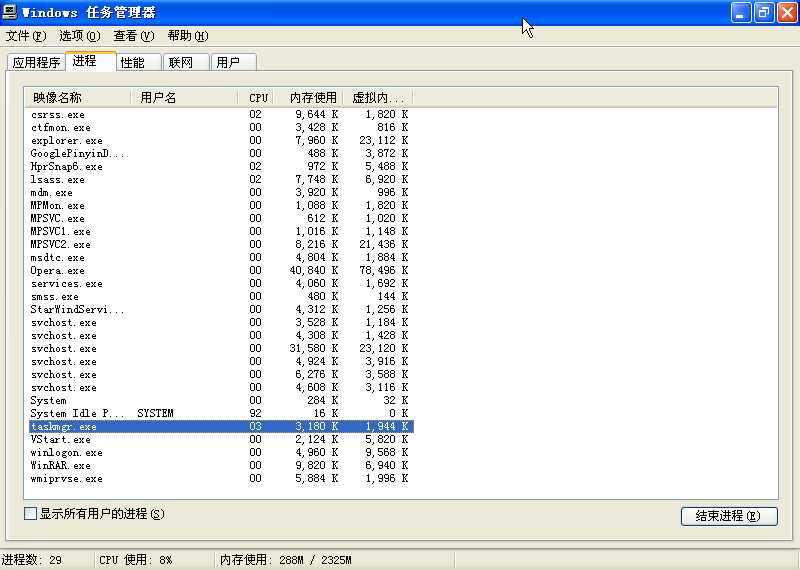Switch to the 性能 tab
Image resolution: width=800 pixels, height=570 pixels.
tap(139, 62)
